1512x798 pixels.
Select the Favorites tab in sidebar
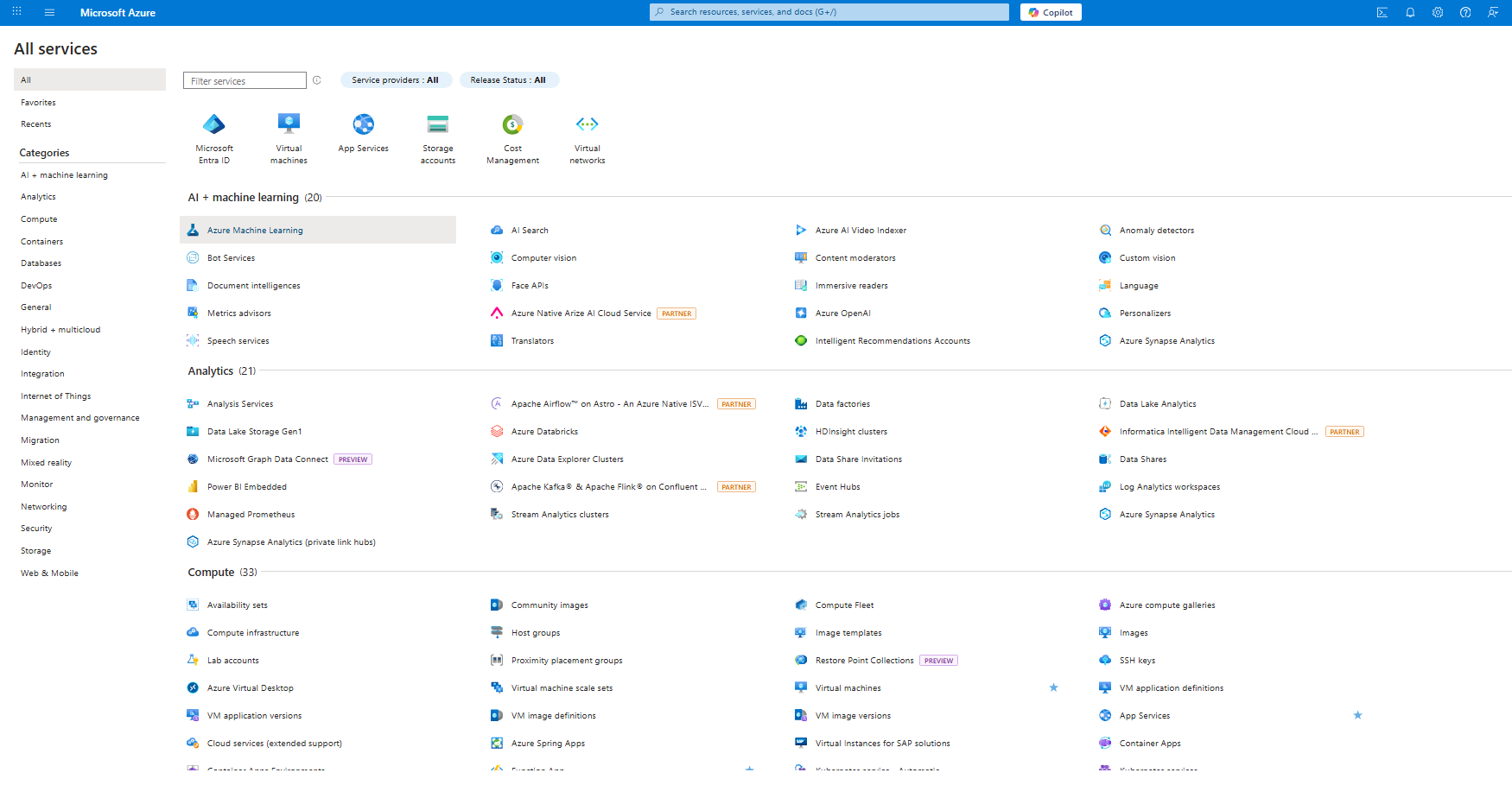pos(38,103)
